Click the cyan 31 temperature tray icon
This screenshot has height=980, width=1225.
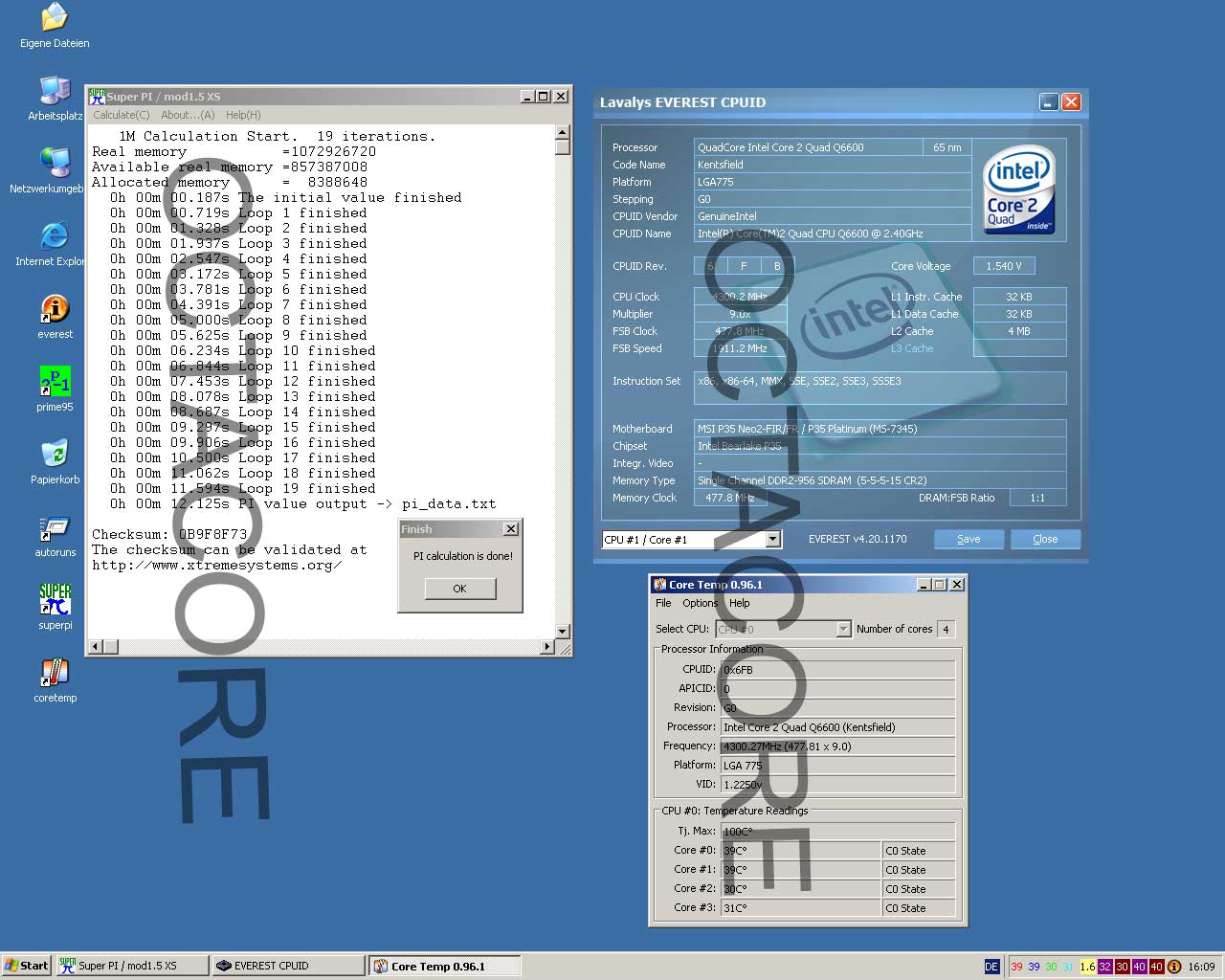tap(1068, 967)
